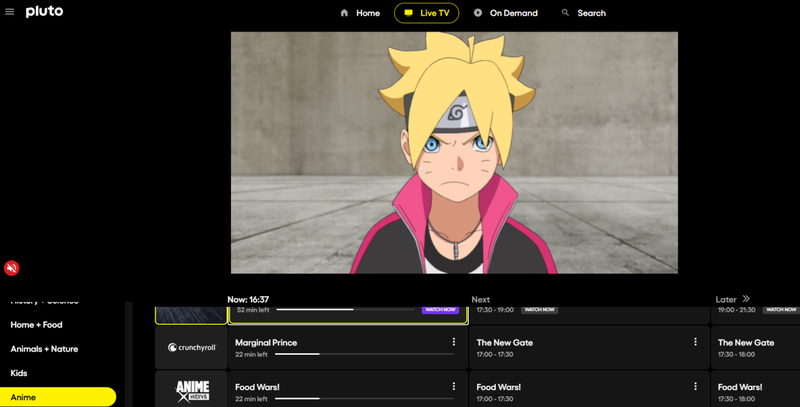Click the Home house icon
Viewport: 800px width, 407px height.
[x=344, y=13]
